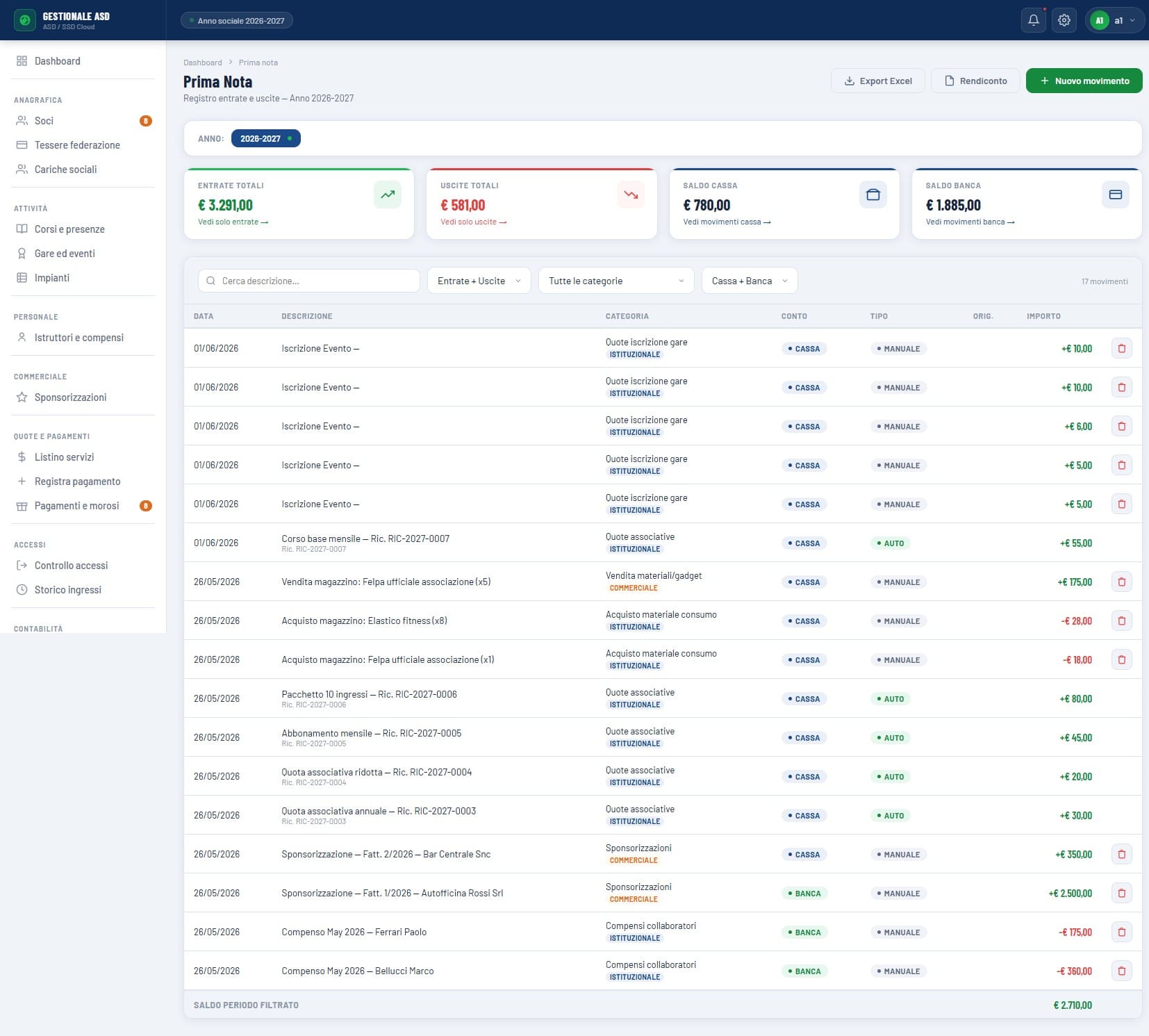Toggle the 2026-2027 year filter chip
The height and width of the screenshot is (1036, 1149).
265,138
